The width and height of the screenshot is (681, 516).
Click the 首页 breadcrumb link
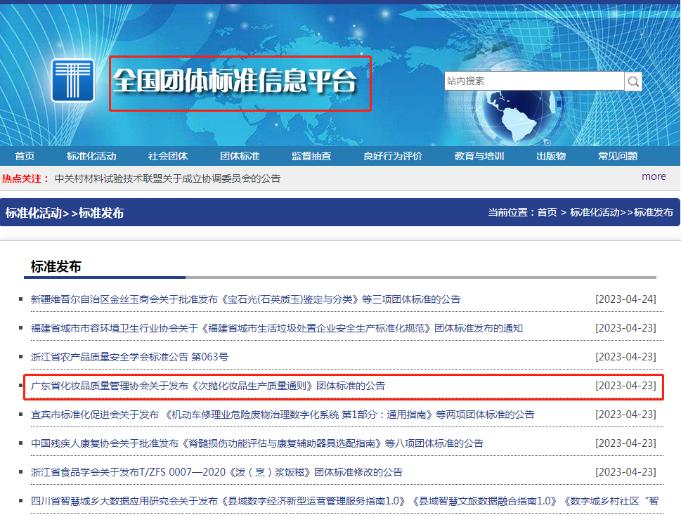(546, 213)
